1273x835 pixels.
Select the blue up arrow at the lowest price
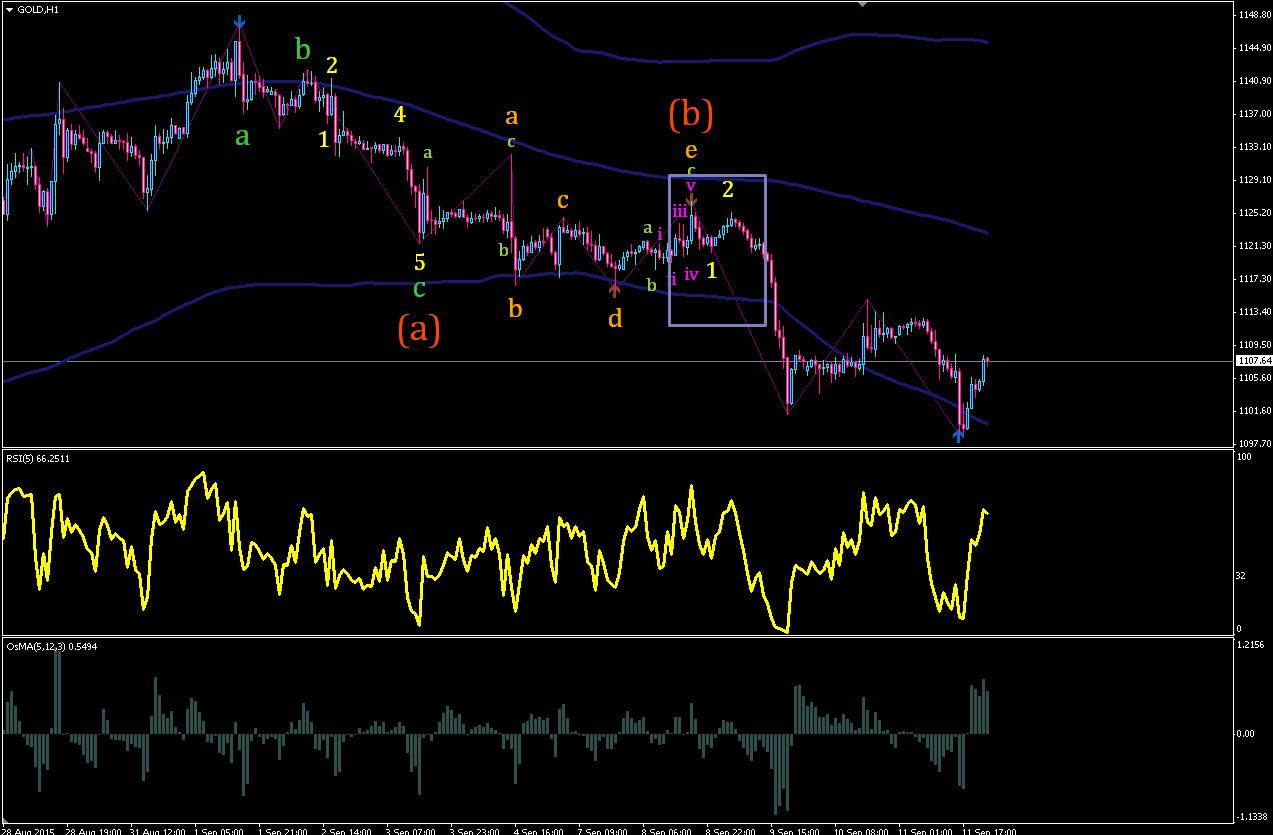pos(959,435)
